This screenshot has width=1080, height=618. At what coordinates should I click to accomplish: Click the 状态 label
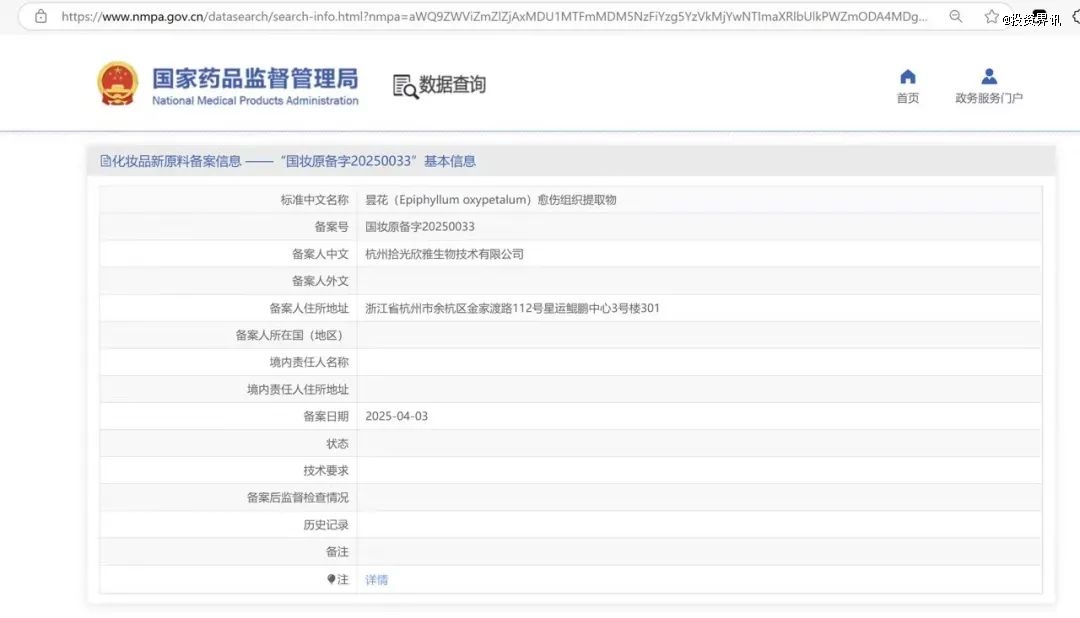(x=337, y=444)
